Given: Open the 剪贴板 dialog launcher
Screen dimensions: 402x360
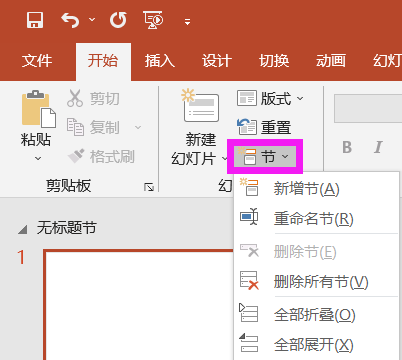Looking at the screenshot, I should click(x=149, y=187).
